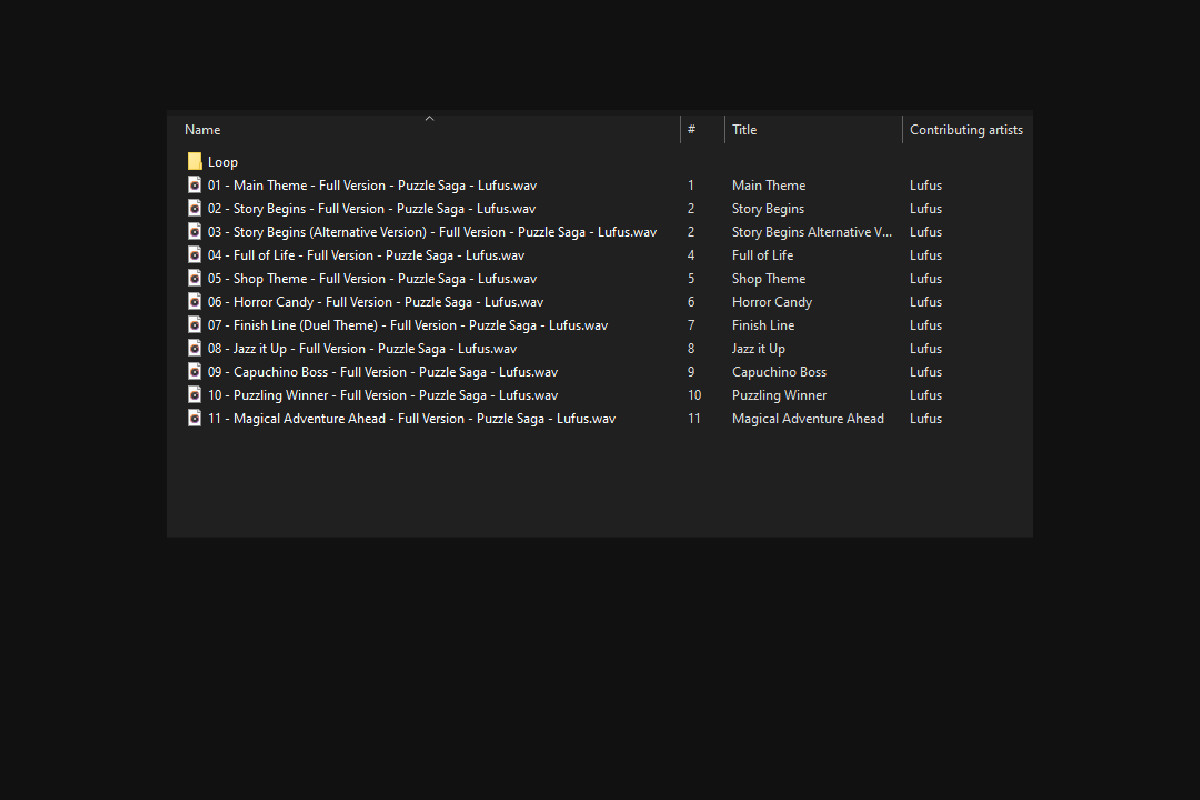
Task: Sort by the # track number column
Action: tap(691, 130)
